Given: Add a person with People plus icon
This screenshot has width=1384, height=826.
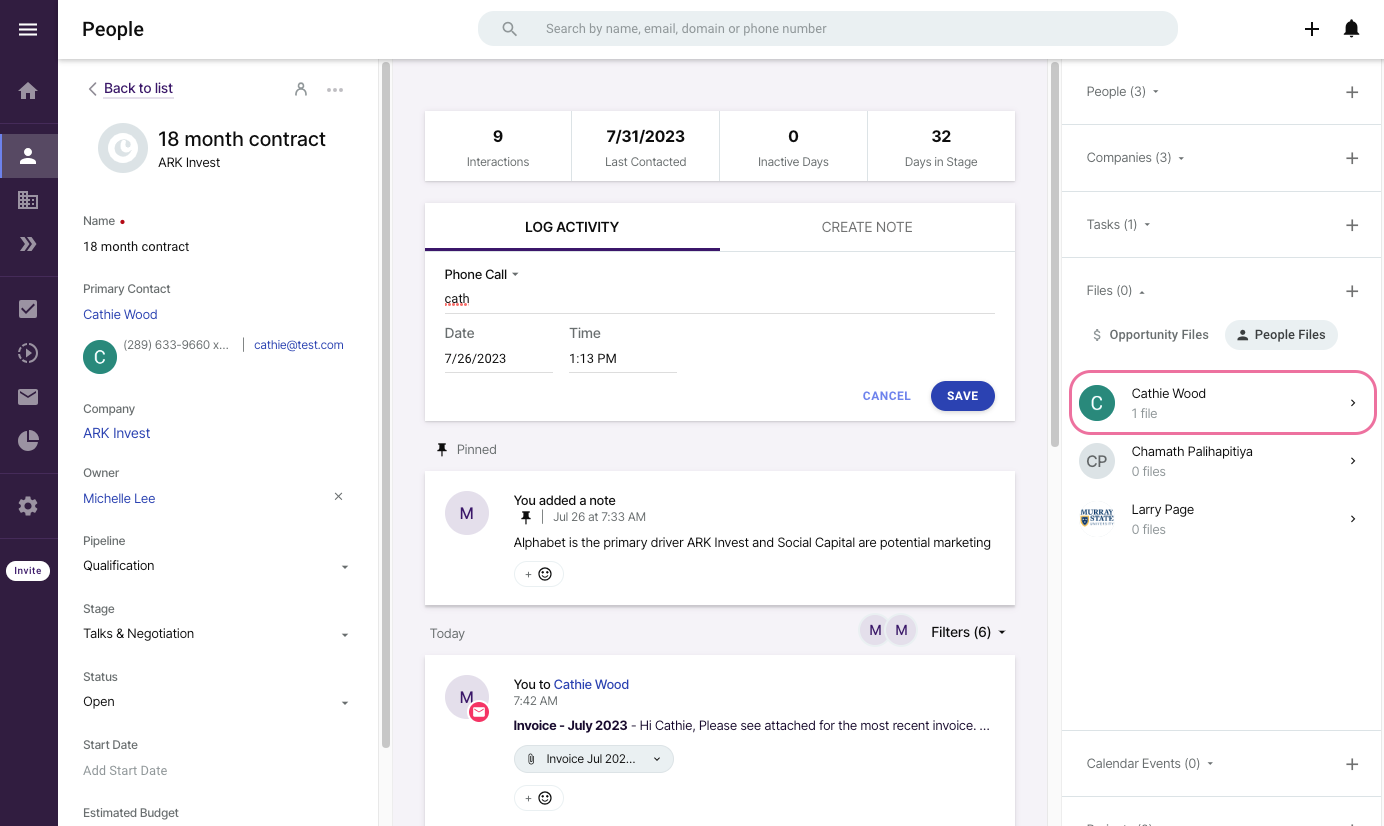Looking at the screenshot, I should (x=1352, y=92).
